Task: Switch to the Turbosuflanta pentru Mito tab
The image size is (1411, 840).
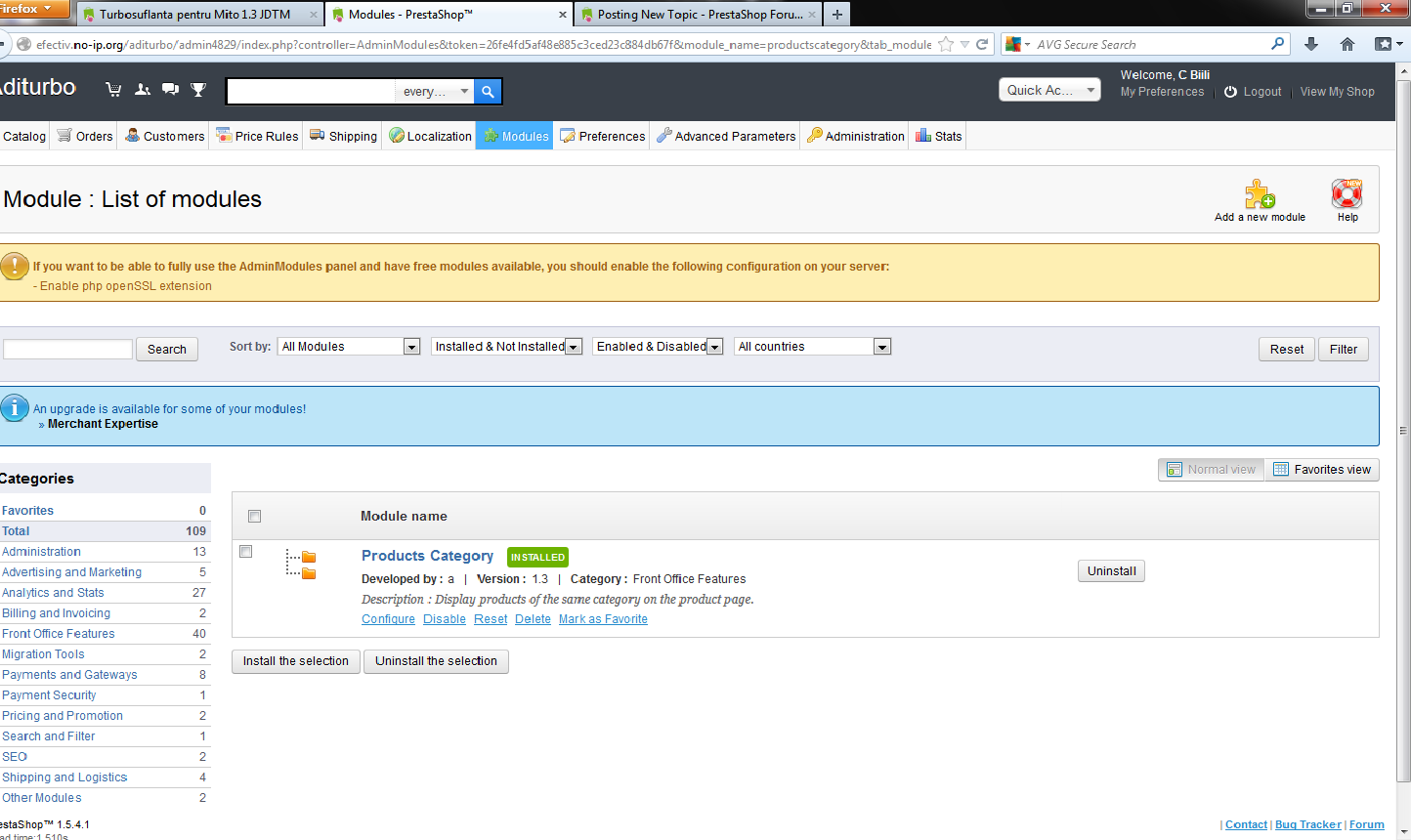Action: click(x=198, y=15)
